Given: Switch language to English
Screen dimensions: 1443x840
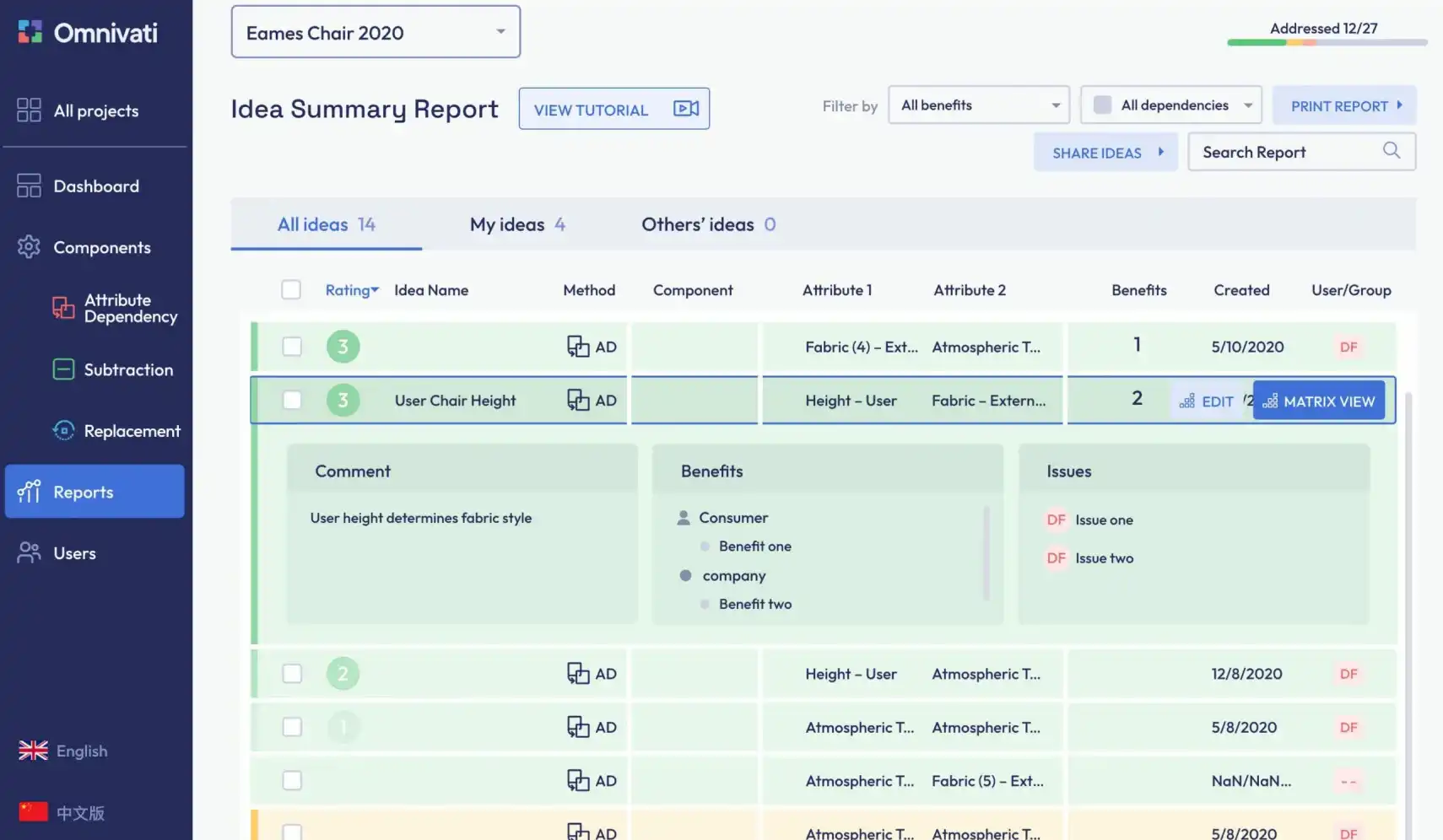Looking at the screenshot, I should (x=63, y=751).
